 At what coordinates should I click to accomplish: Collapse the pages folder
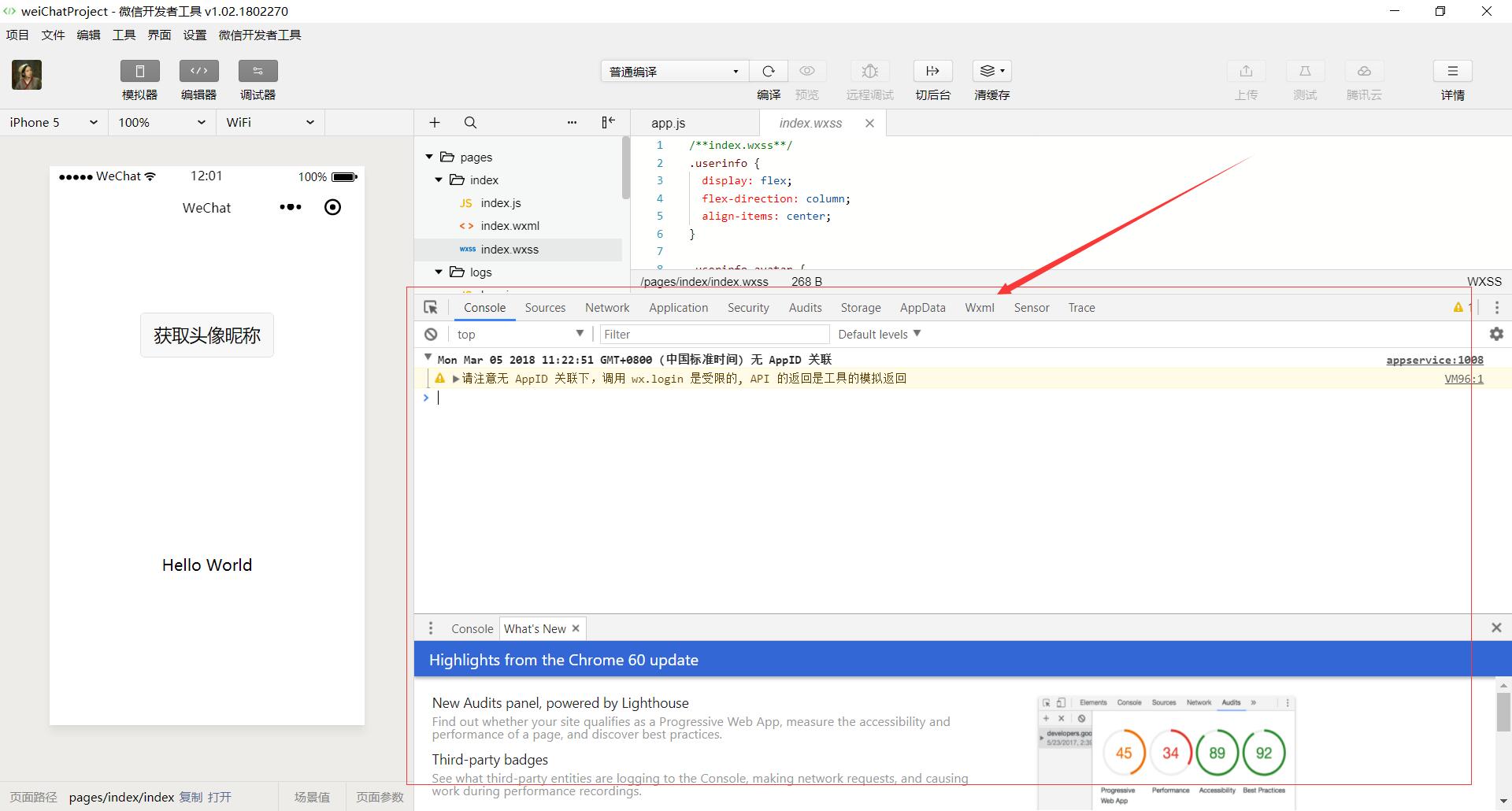429,157
